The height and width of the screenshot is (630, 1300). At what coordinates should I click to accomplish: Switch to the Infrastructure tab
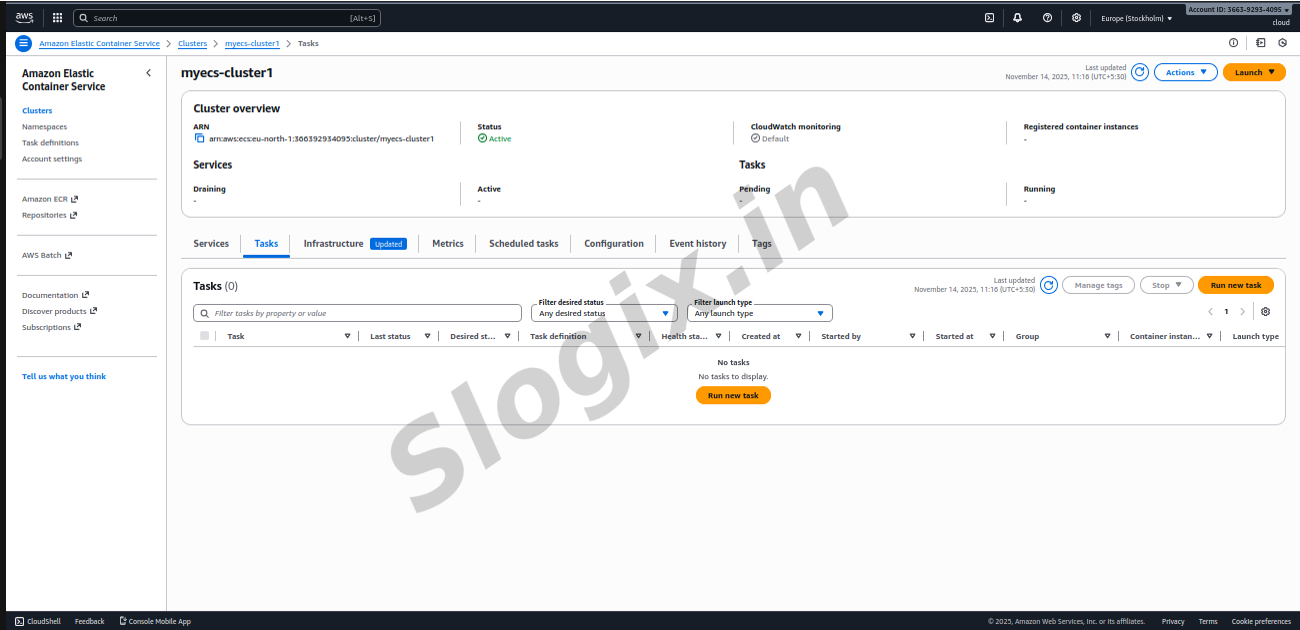tap(333, 244)
